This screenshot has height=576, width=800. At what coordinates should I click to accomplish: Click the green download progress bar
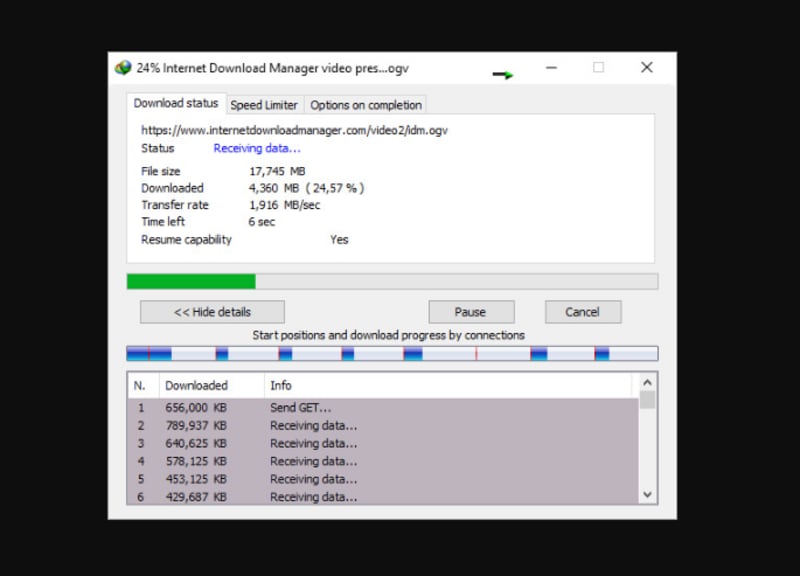pyautogui.click(x=392, y=282)
